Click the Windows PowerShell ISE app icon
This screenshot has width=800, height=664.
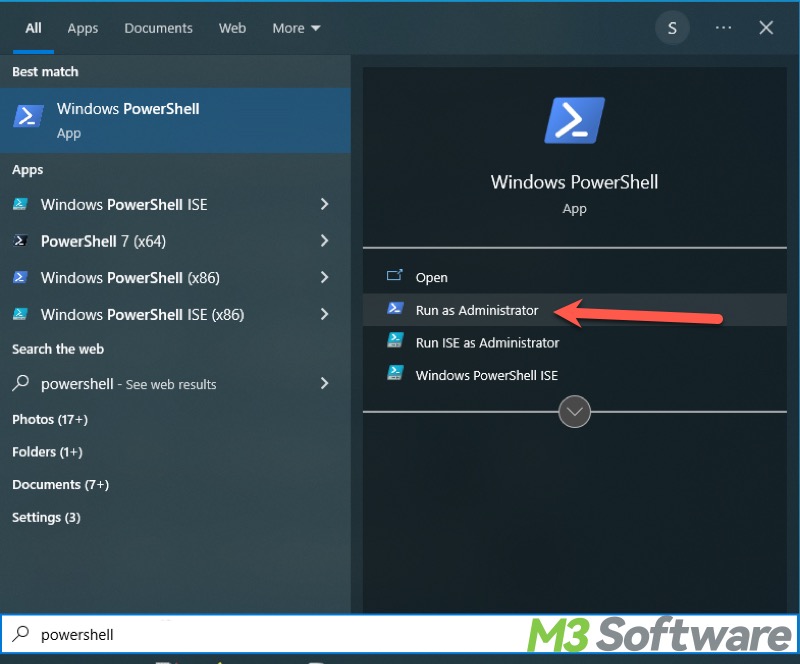click(20, 204)
